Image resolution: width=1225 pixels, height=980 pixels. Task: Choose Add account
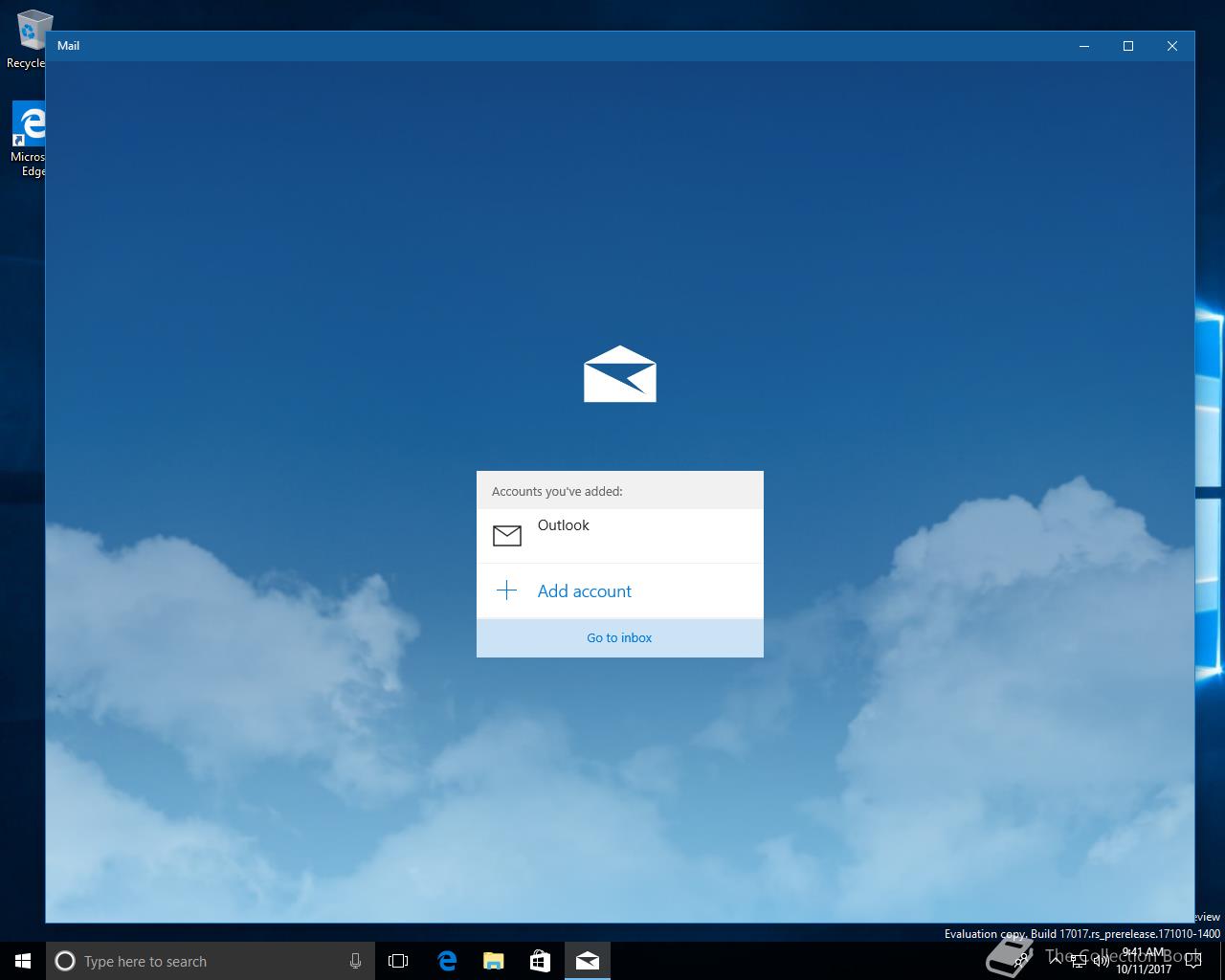pyautogui.click(x=620, y=591)
